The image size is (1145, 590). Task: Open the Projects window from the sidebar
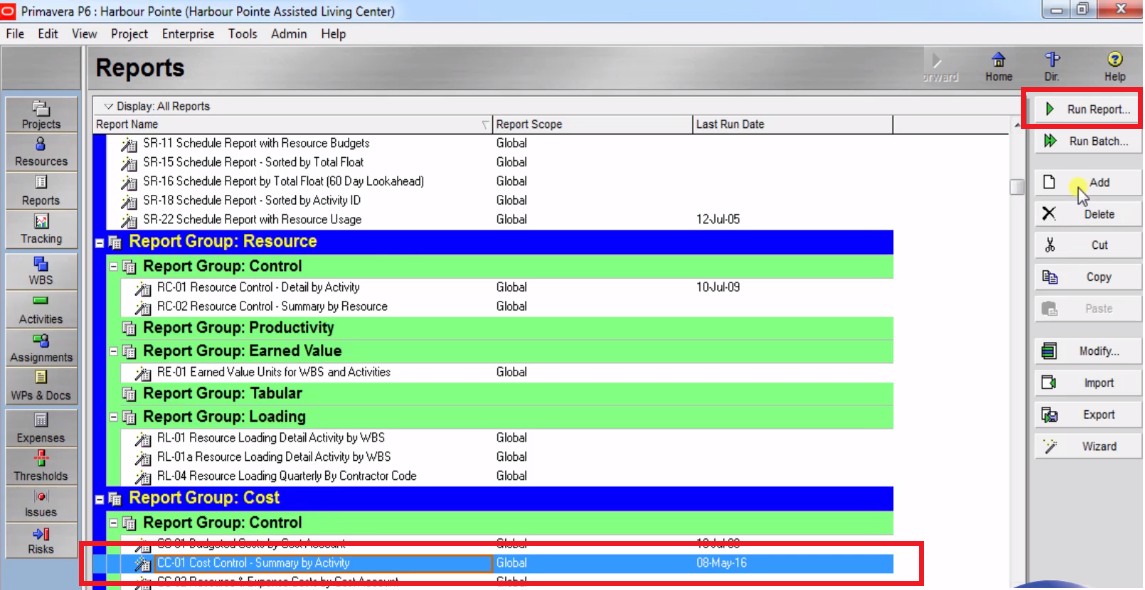(x=40, y=113)
